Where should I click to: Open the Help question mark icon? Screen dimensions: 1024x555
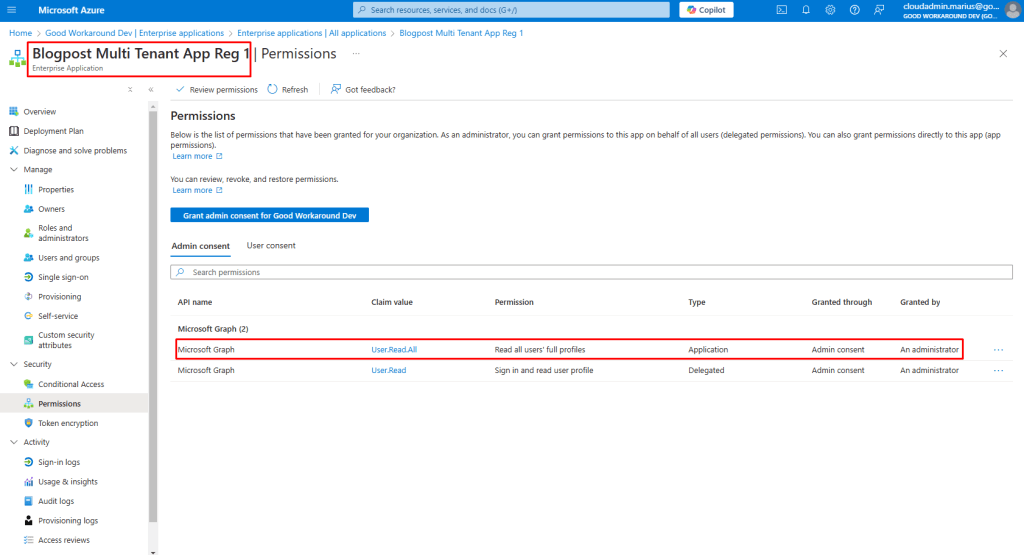tap(854, 10)
